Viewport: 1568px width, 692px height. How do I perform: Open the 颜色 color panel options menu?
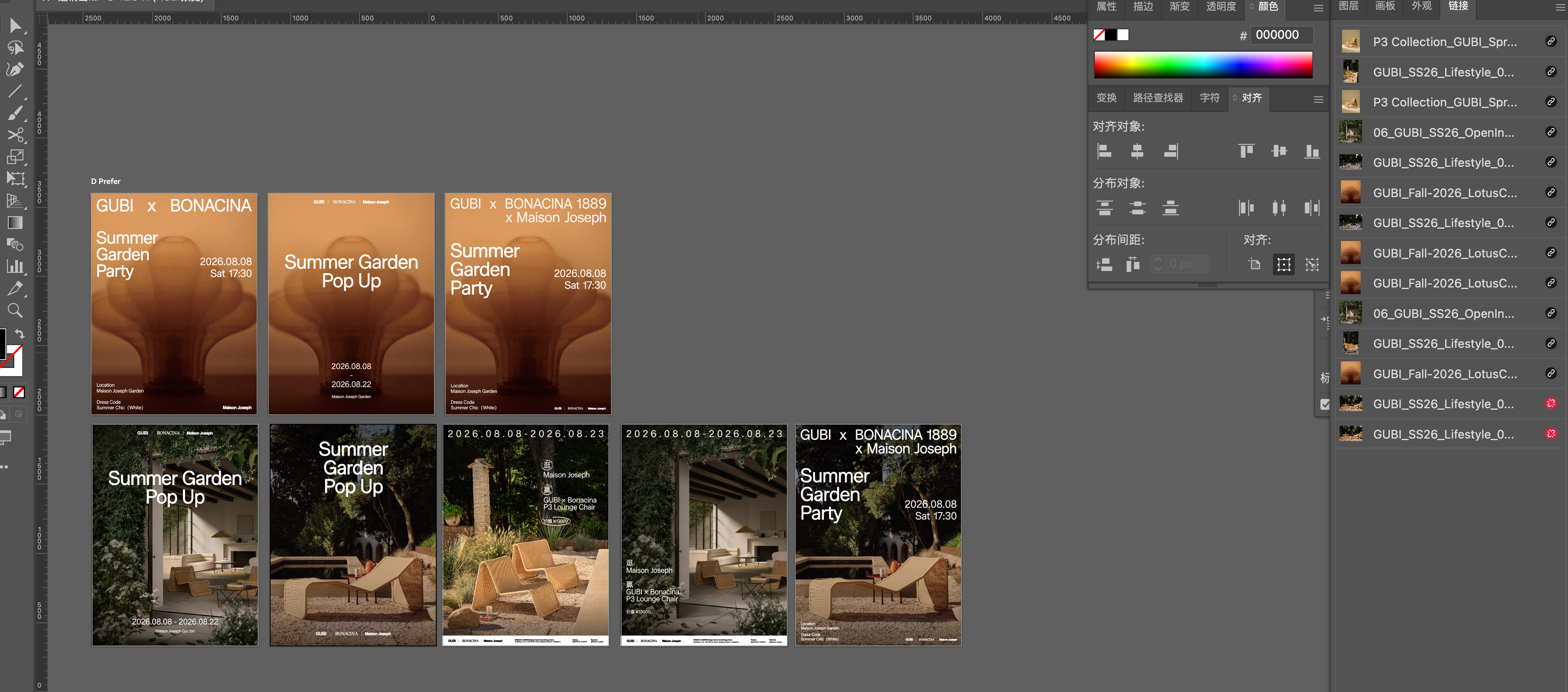tap(1319, 8)
